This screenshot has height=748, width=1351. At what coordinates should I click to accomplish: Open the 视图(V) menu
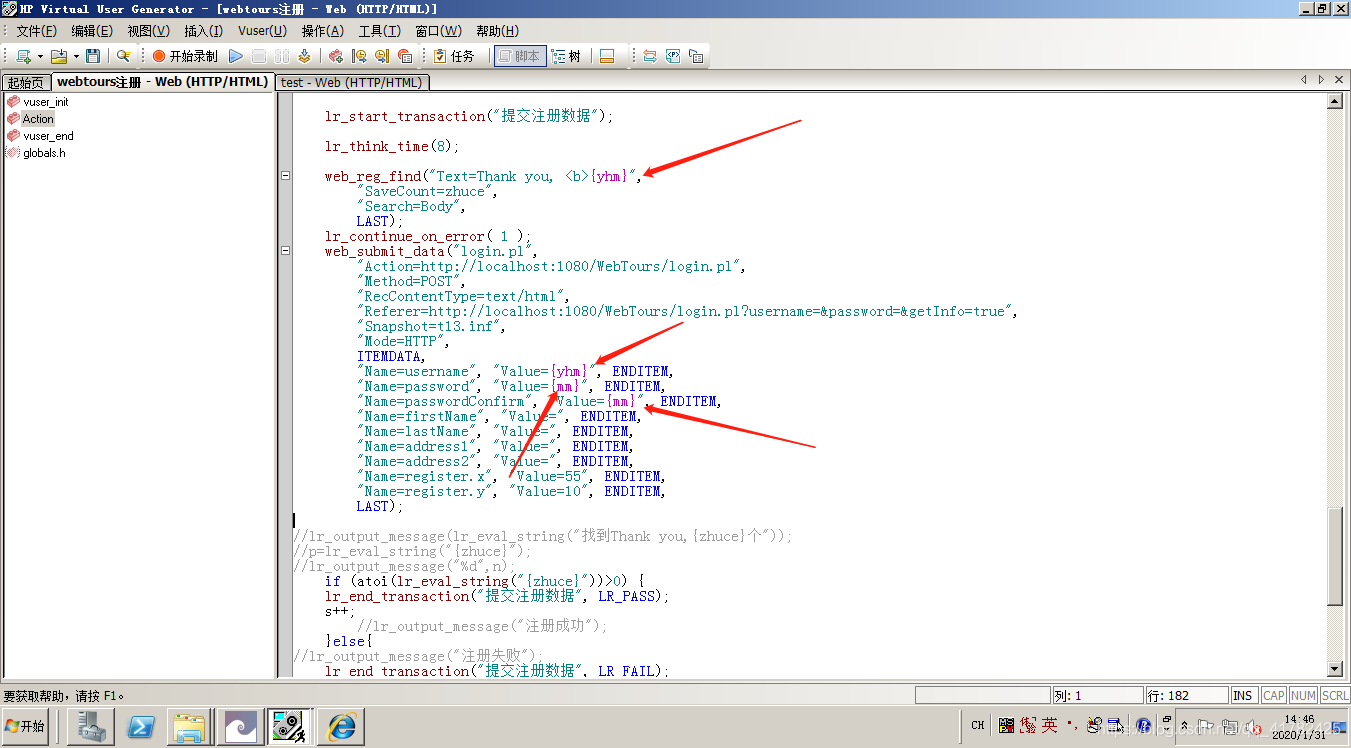tap(148, 31)
